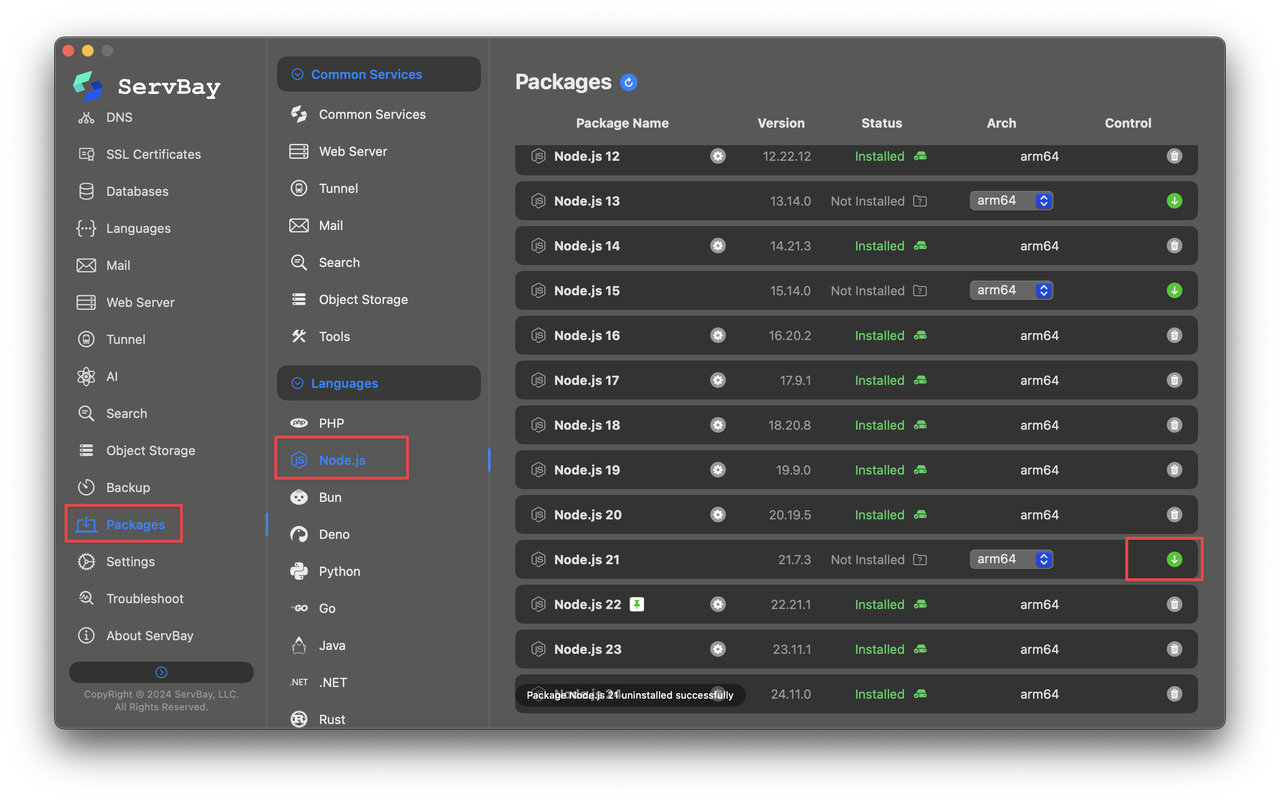Switch to the Common Services section header
Viewport: 1280px width, 801px height.
pos(365,73)
